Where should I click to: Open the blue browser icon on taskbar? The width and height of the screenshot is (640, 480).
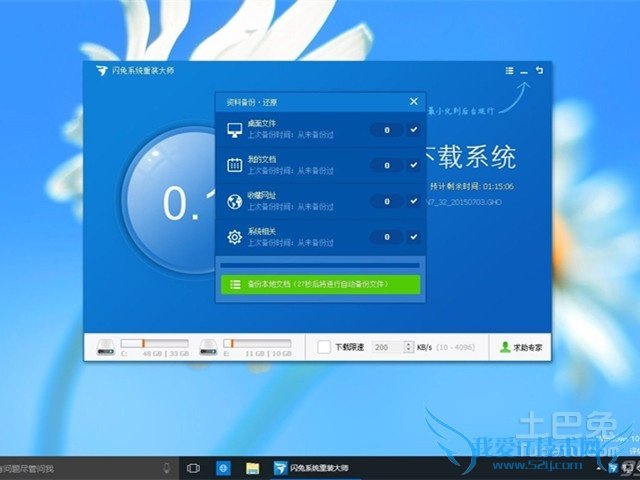coord(223,468)
